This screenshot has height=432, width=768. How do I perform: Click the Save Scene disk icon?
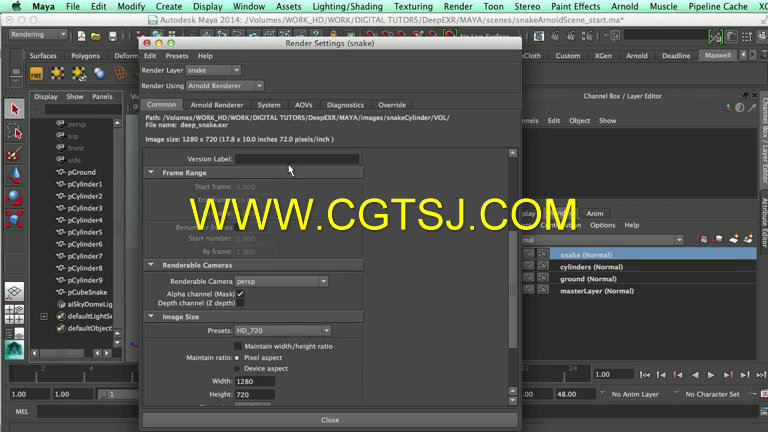tap(113, 36)
